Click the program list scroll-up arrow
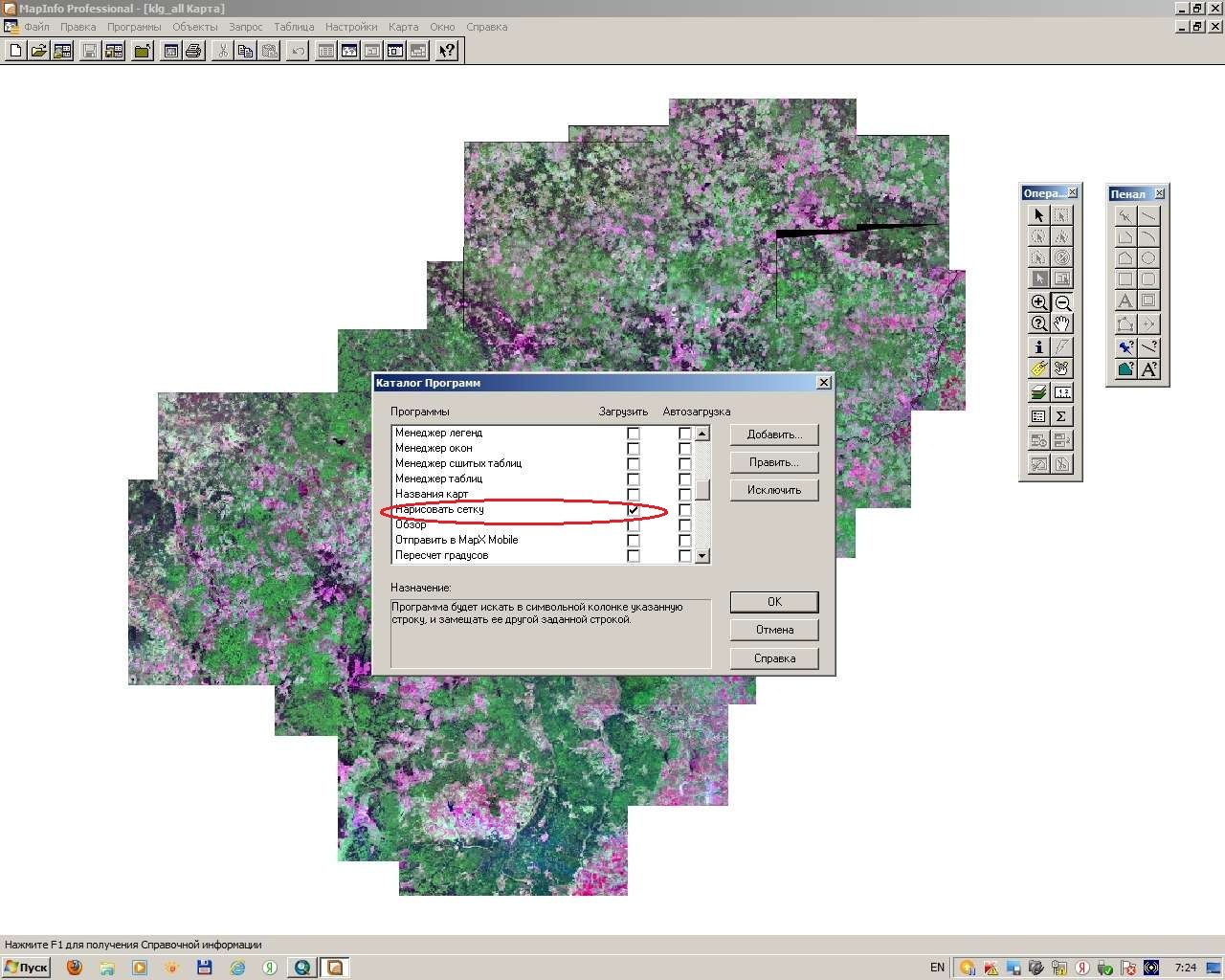This screenshot has width=1225, height=980. click(x=702, y=434)
